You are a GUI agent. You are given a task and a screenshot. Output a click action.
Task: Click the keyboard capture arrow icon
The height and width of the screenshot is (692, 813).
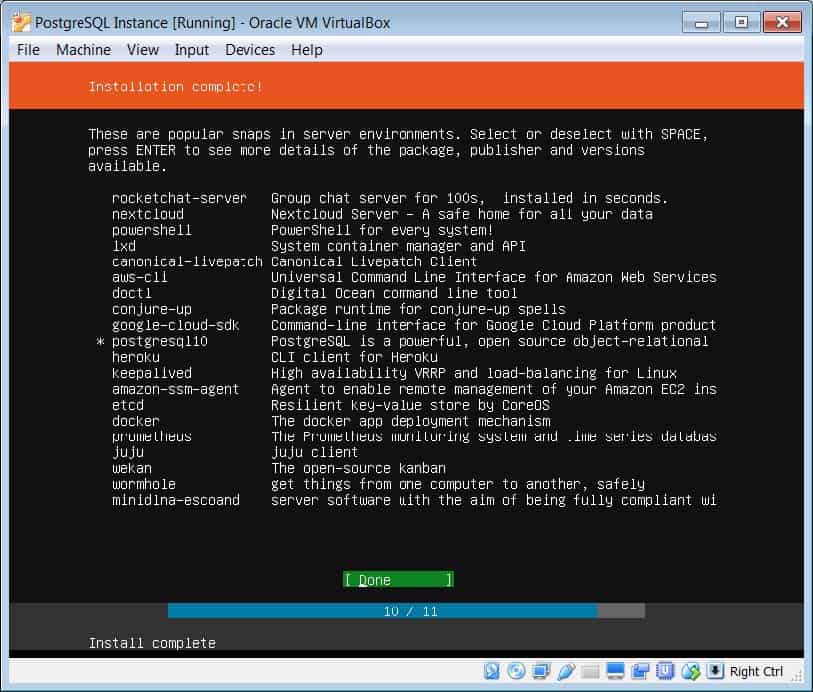(714, 671)
